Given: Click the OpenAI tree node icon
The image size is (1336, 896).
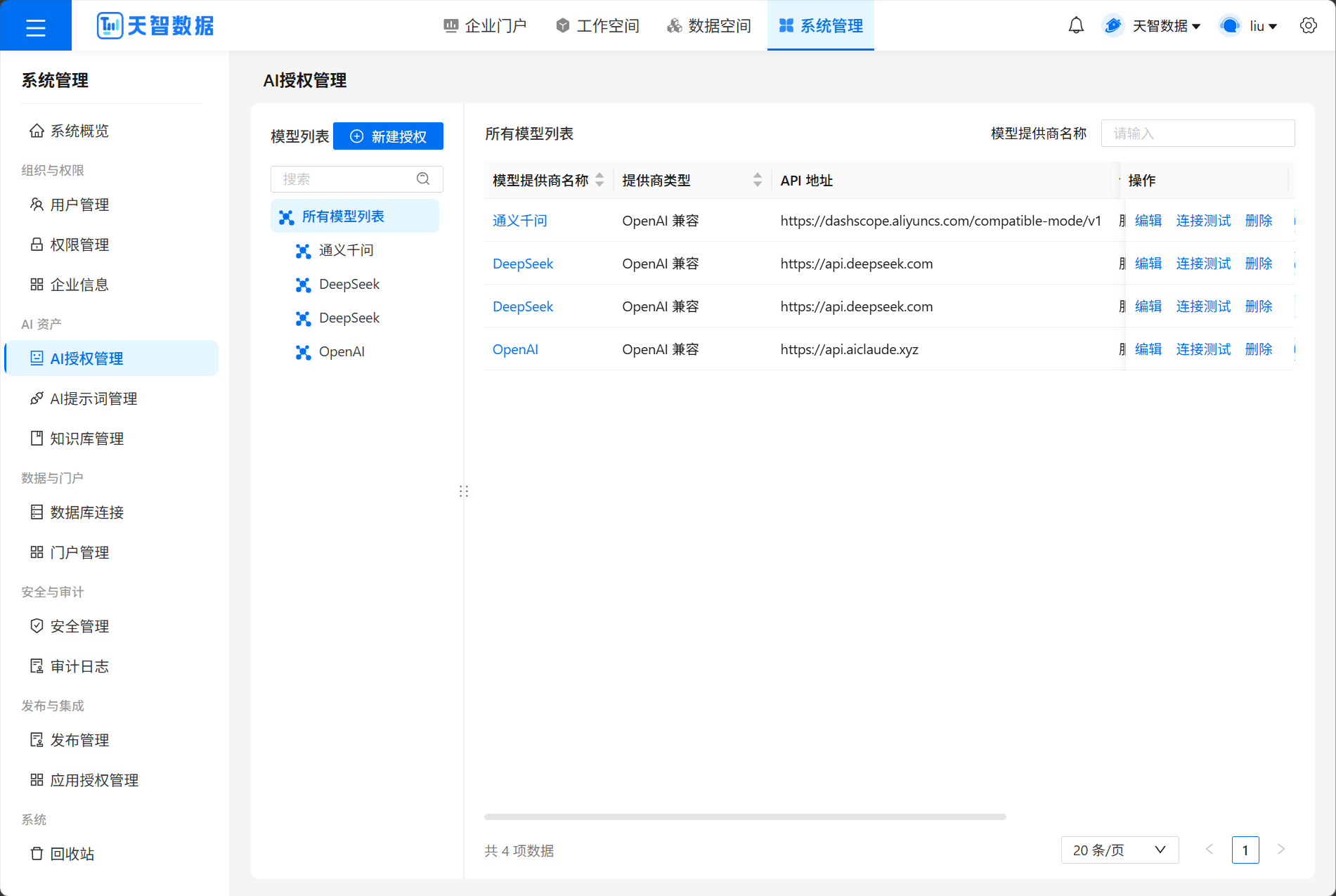Looking at the screenshot, I should tap(303, 352).
